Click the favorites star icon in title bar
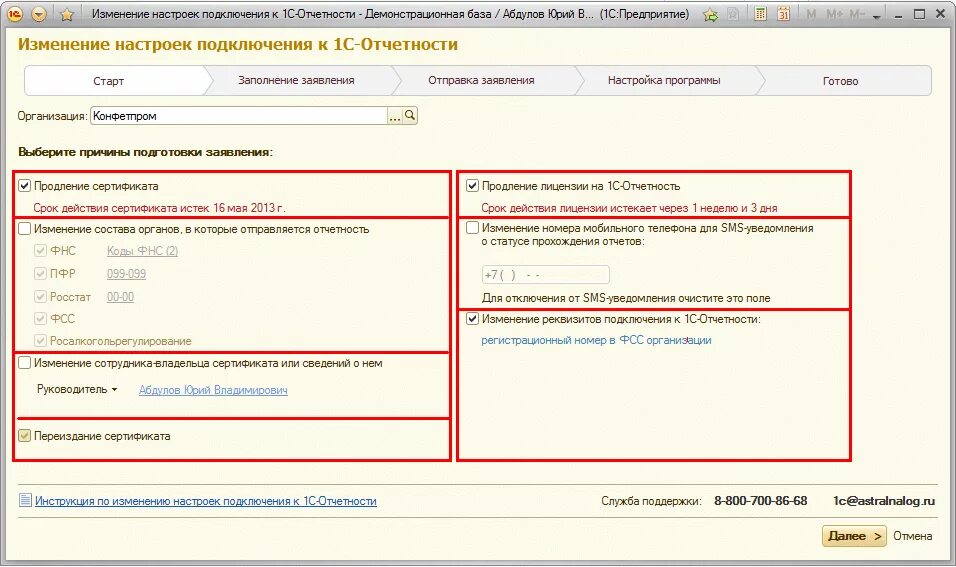The image size is (956, 567). 67,14
